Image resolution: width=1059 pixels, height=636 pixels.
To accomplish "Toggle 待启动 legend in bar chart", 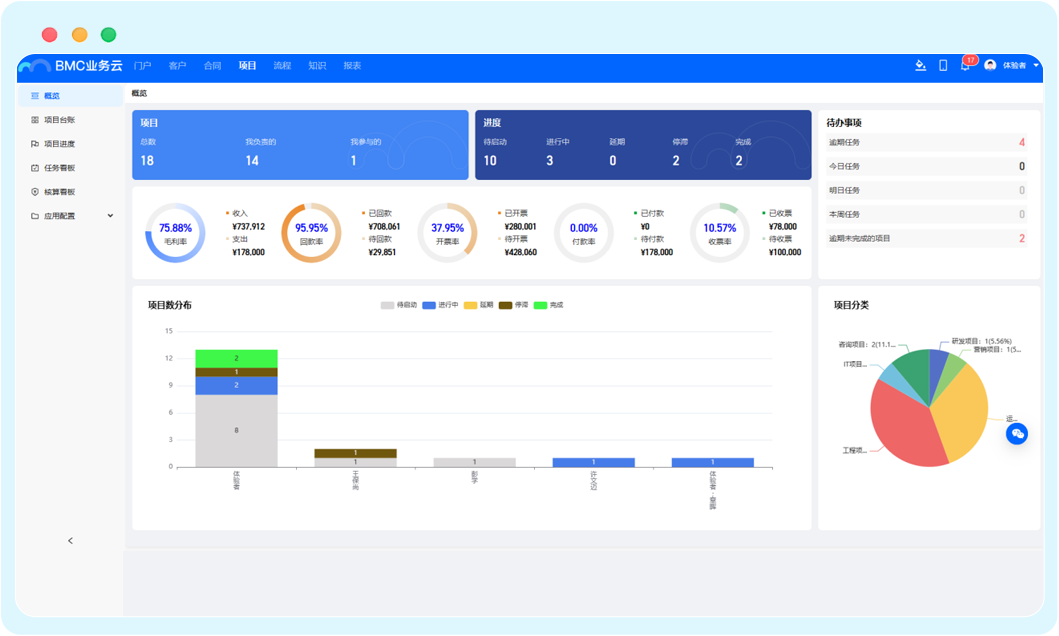I will [398, 305].
